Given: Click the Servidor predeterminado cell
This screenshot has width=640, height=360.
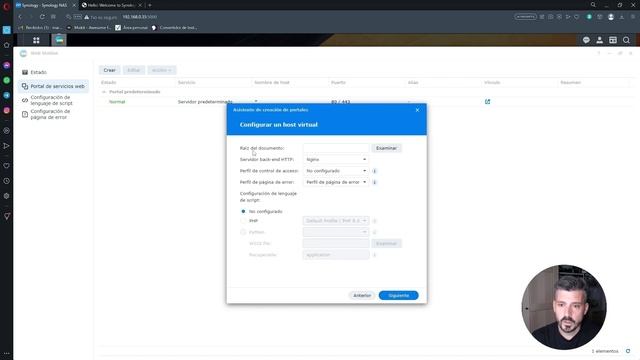Looking at the screenshot, I should pos(205,102).
